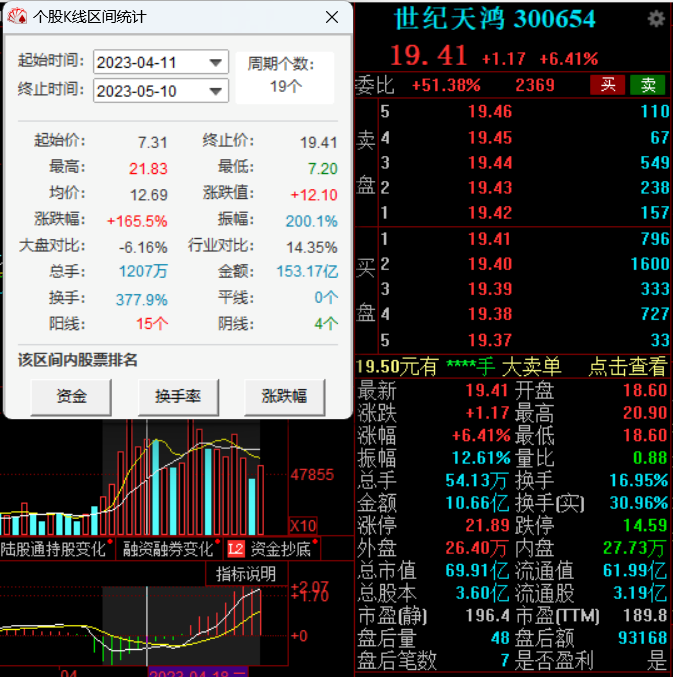Screen dimensions: 673x677
Task: Select sell level 4 price 19.45
Action: pyautogui.click(x=490, y=138)
